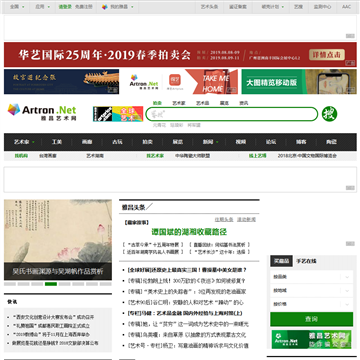Image resolution: width=360 pixels, height=360 pixels.
Task: Switch to the 手艺在线 tab
Action: pos(306,261)
